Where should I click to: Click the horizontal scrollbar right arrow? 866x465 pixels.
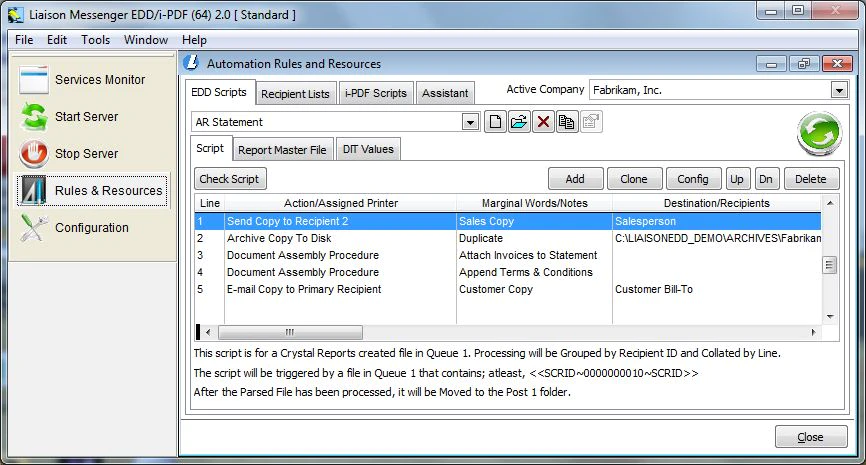[x=814, y=332]
